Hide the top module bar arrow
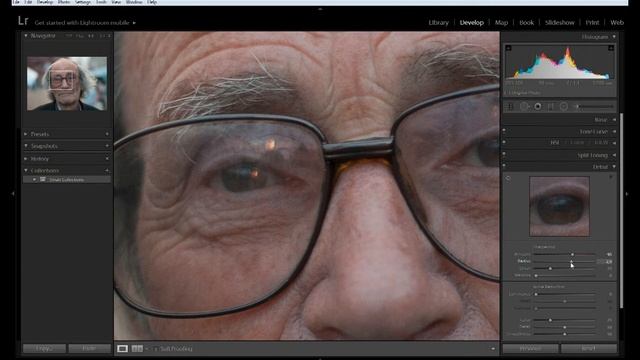 [x=320, y=9]
